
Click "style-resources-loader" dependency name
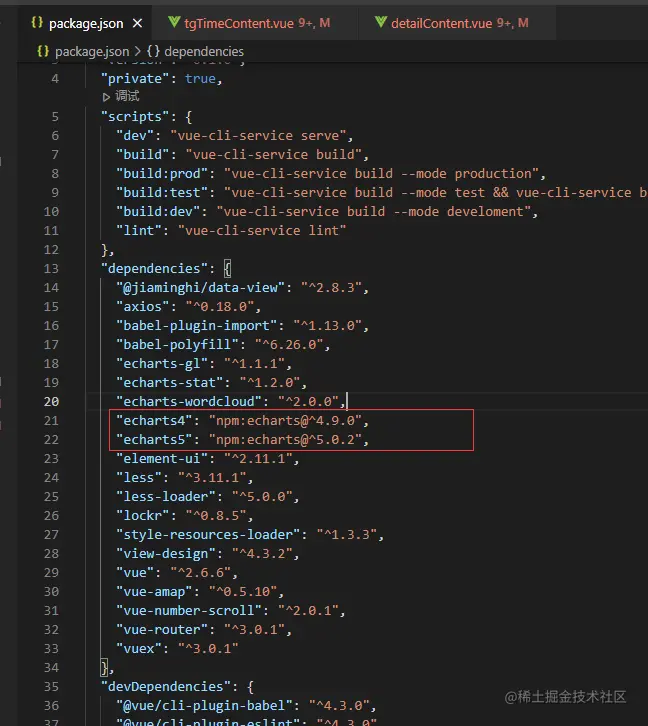(x=209, y=534)
